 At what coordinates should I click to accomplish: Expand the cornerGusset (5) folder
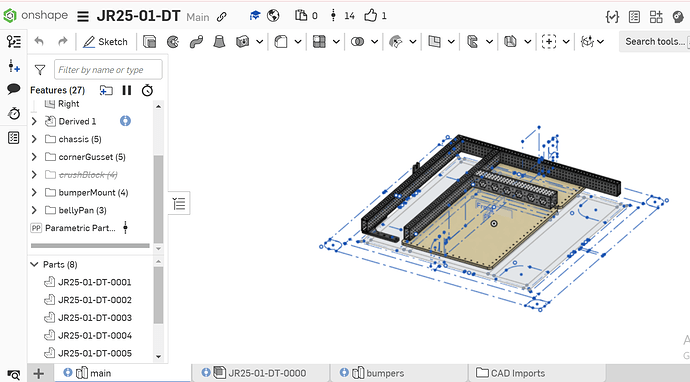(x=34, y=157)
